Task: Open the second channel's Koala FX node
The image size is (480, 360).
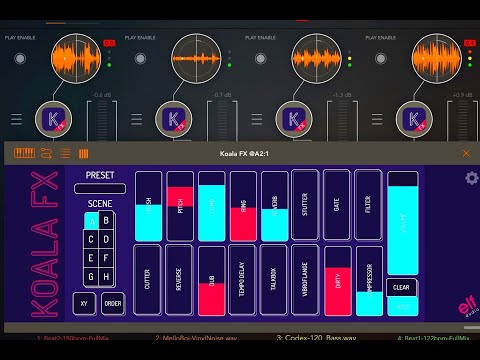Action: click(173, 119)
